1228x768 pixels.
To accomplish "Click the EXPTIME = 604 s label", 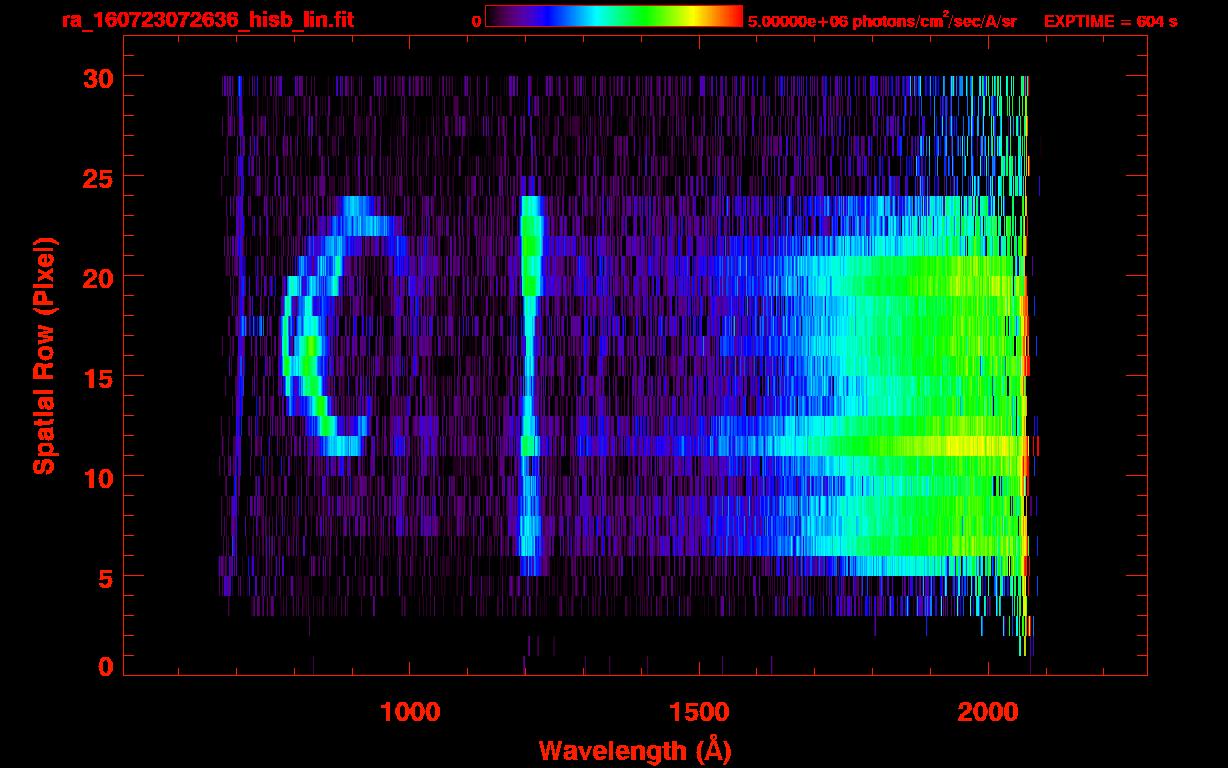I will (1110, 21).
